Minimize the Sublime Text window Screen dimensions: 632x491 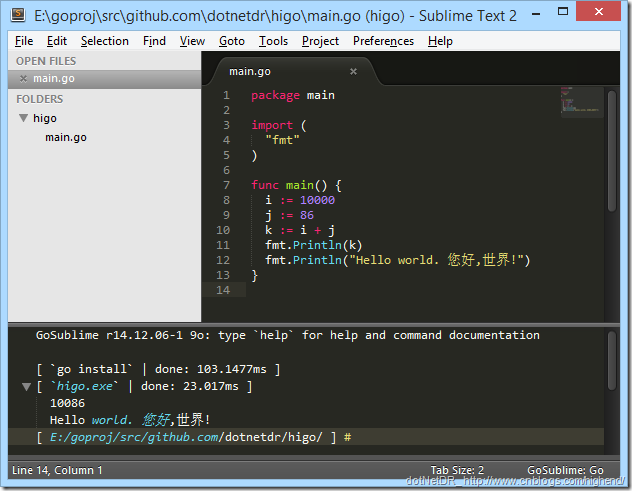coord(536,13)
